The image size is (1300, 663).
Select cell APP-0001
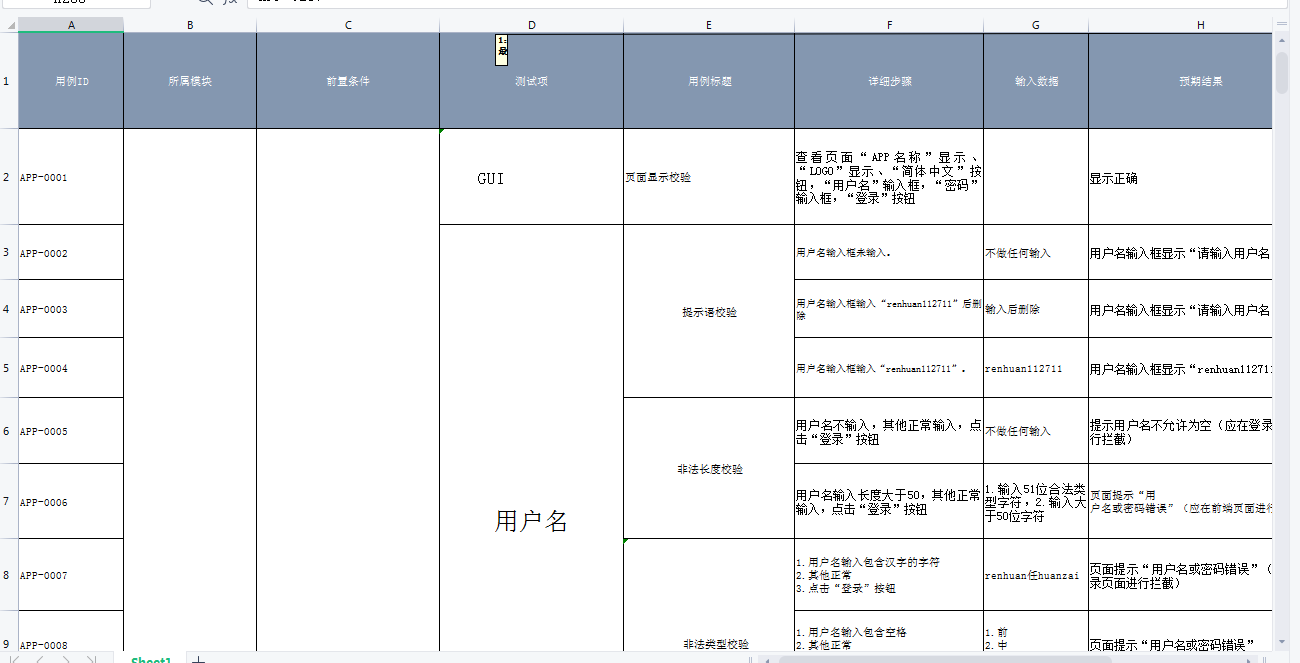pyautogui.click(x=71, y=177)
